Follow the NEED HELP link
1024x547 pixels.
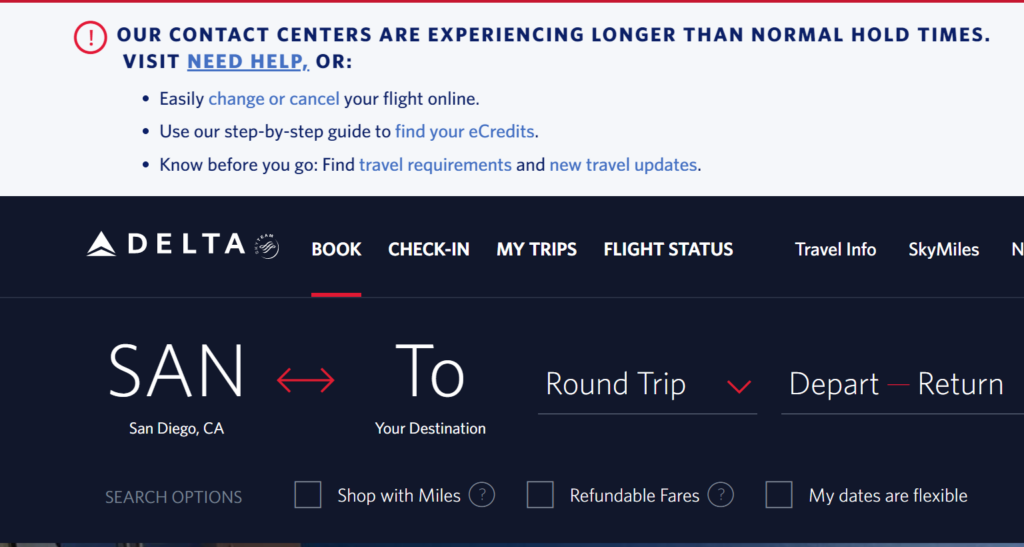(248, 62)
